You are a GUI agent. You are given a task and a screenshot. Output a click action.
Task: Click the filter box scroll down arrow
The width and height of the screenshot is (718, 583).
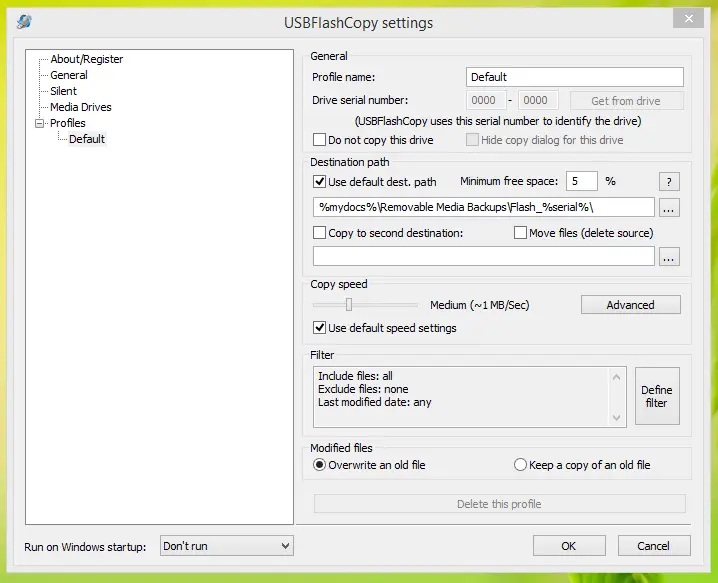click(x=616, y=417)
